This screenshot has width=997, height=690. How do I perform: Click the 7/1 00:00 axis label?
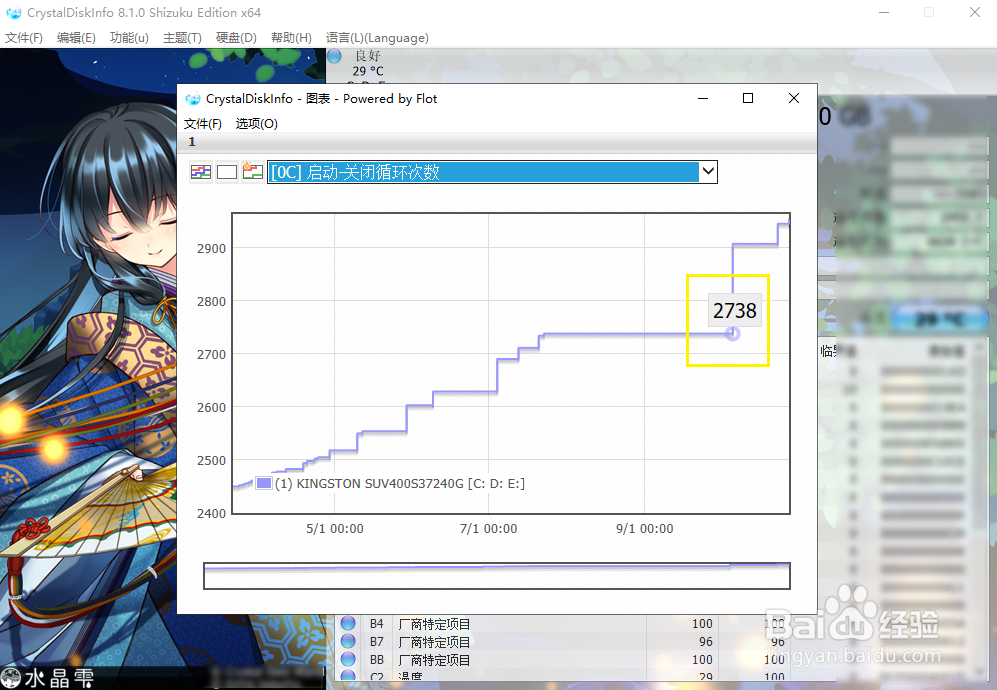coord(488,528)
